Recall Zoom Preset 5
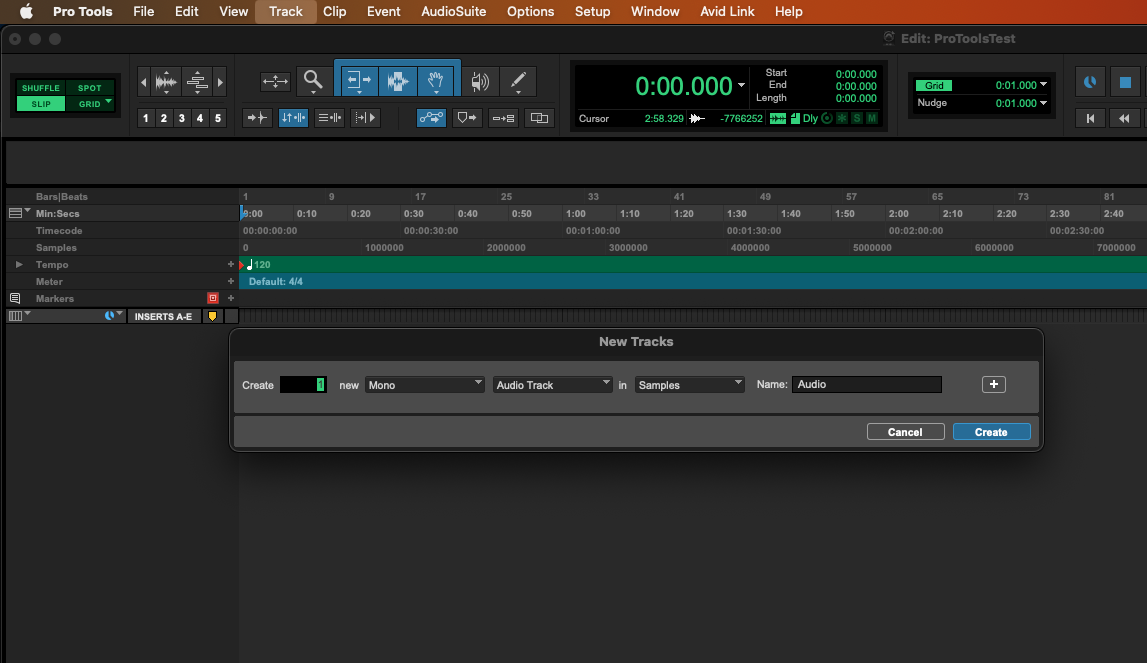 coord(217,118)
